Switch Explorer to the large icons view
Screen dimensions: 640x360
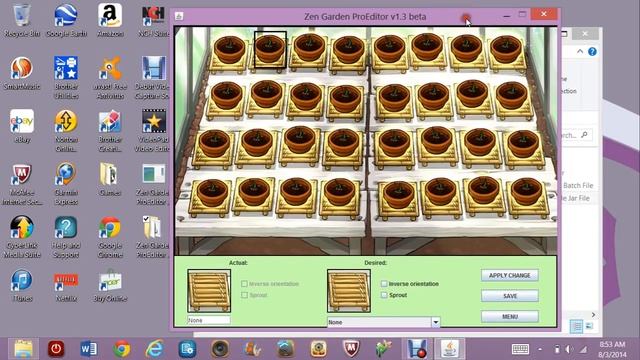(x=589, y=326)
